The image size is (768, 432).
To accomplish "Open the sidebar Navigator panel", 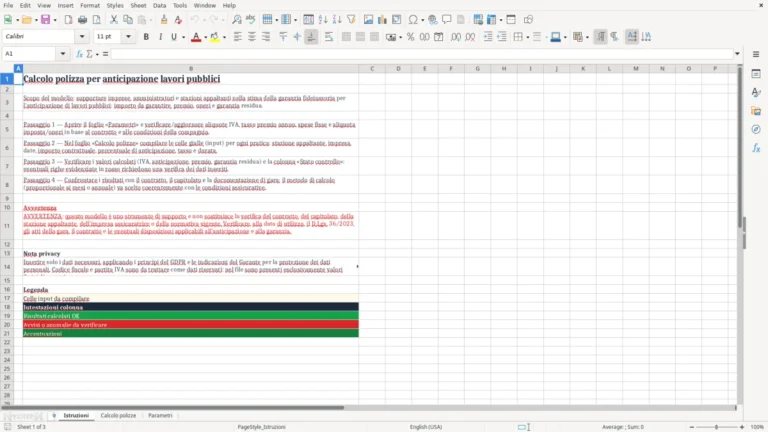I will coord(756,129).
